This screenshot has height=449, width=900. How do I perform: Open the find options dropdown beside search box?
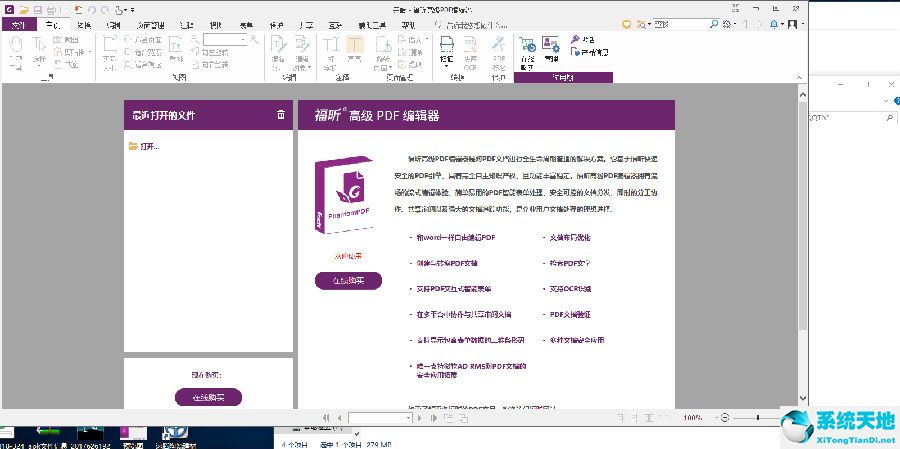coord(649,24)
